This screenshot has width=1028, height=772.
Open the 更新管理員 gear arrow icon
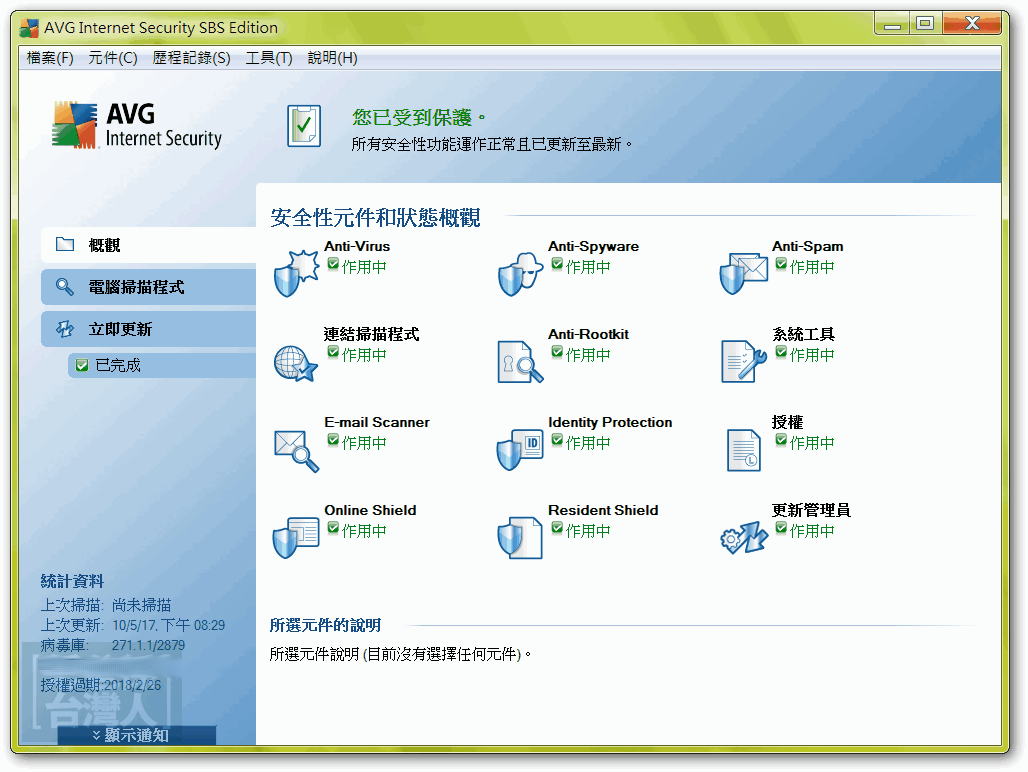pyautogui.click(x=743, y=538)
